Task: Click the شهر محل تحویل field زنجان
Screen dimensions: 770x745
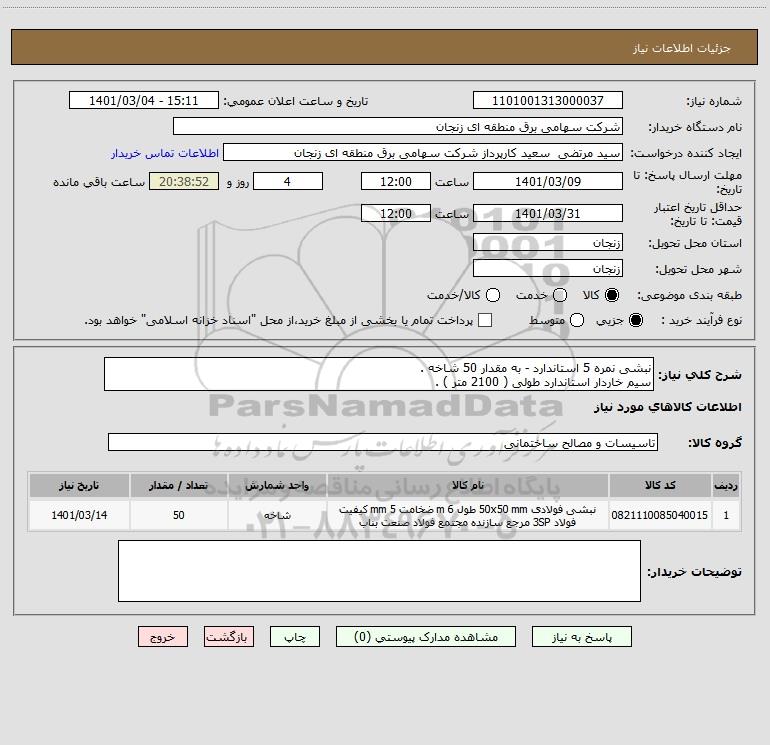Action: click(x=548, y=269)
